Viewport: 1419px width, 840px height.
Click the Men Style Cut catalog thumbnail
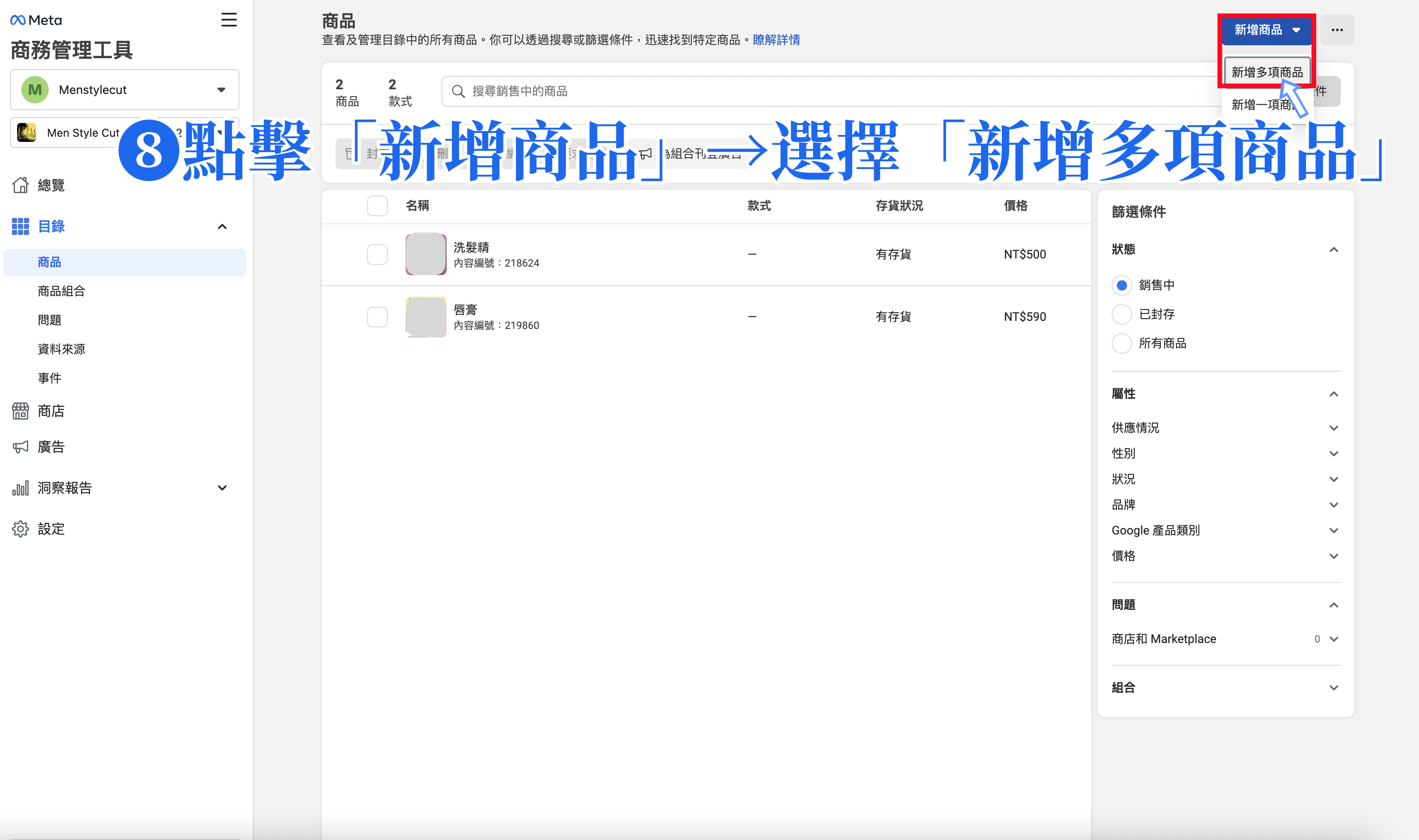(x=26, y=132)
